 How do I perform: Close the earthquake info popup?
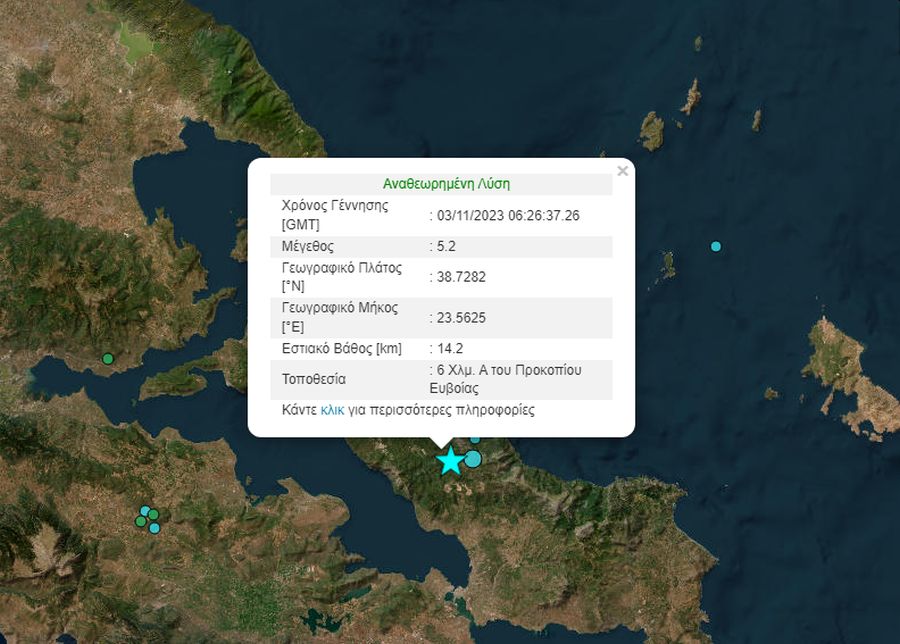coord(622,171)
